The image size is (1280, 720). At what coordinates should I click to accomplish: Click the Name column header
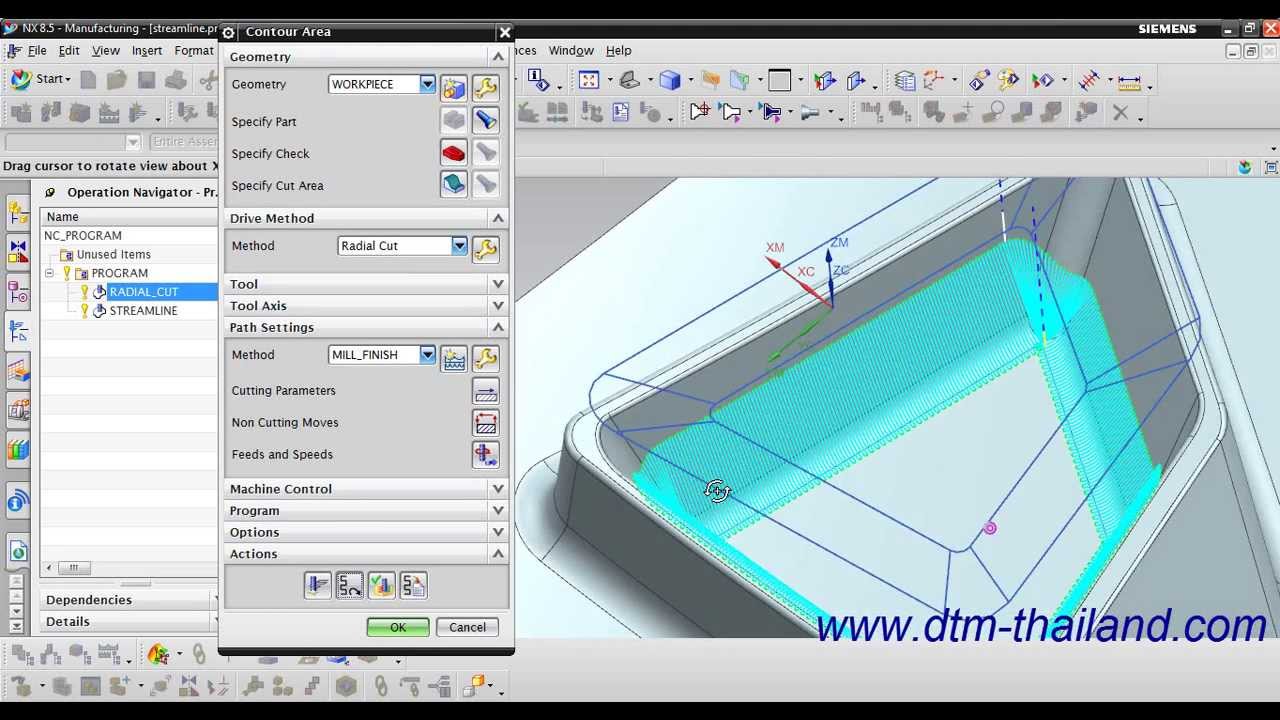[129, 217]
